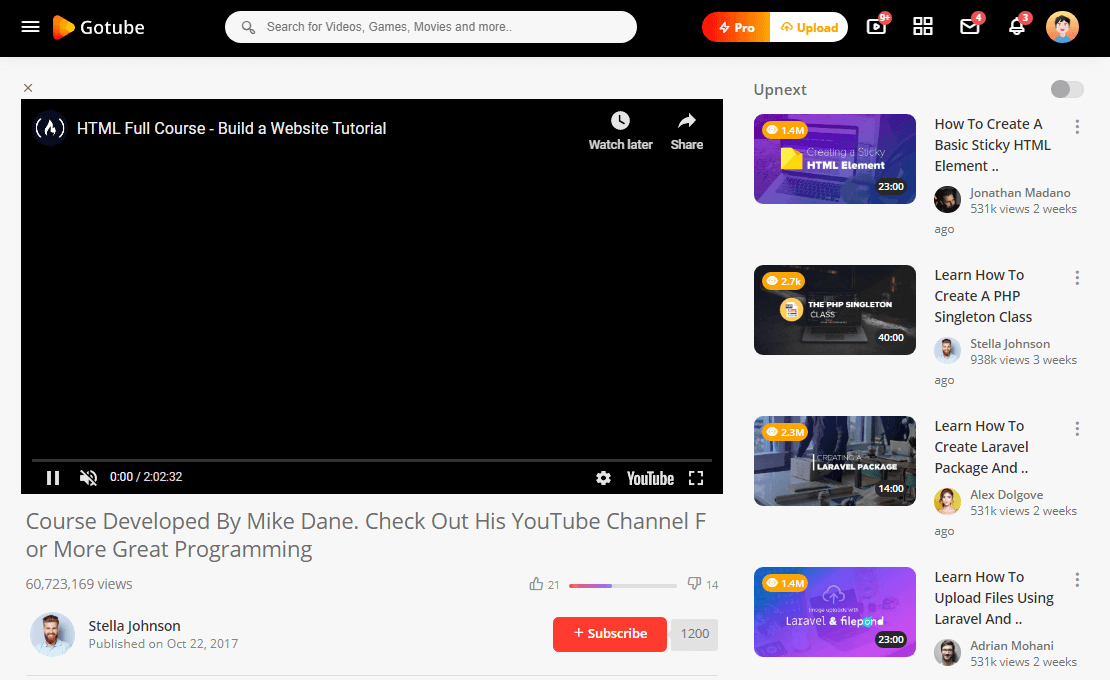Open the HTML Full Course video title link
Viewport: 1110px width, 680px height.
pyautogui.click(x=231, y=128)
